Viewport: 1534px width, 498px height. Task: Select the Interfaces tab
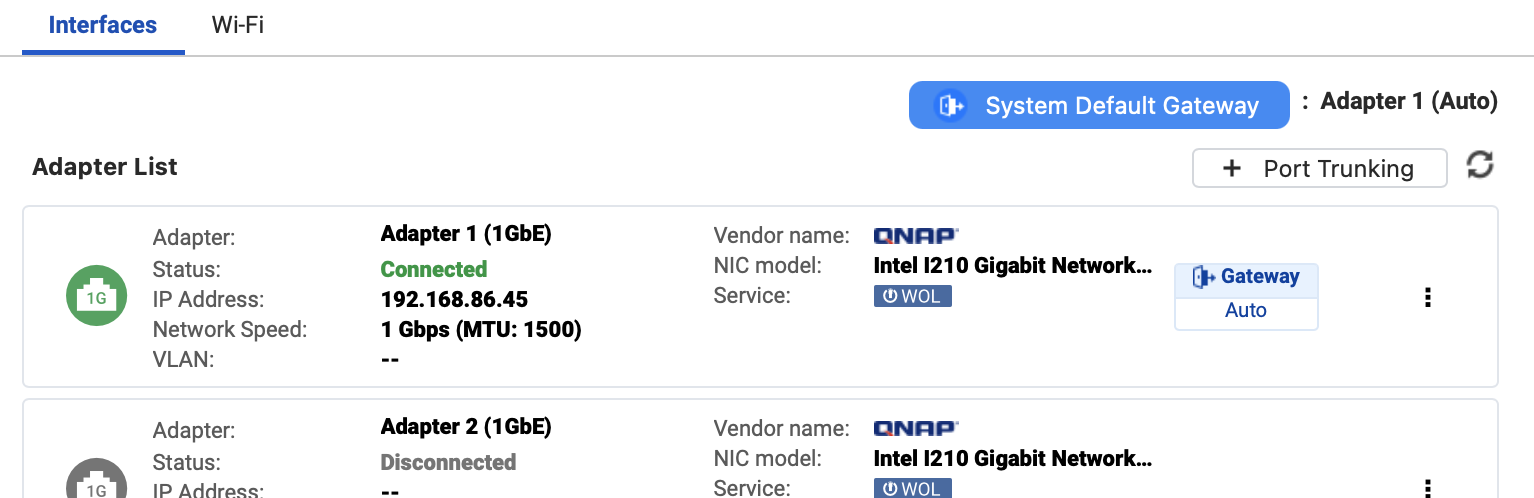pos(103,25)
